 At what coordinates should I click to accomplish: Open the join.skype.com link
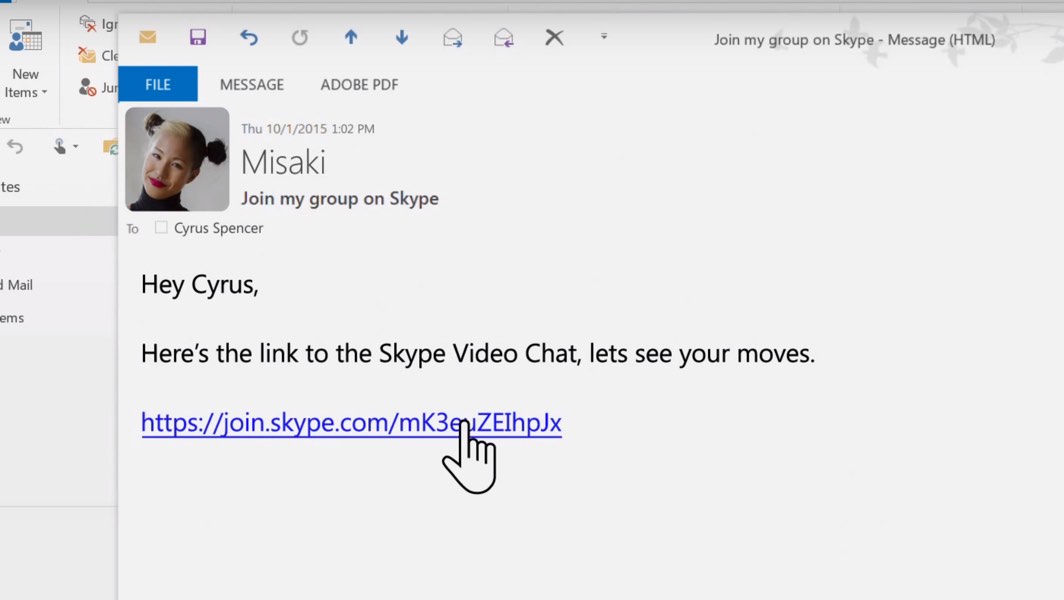coord(350,423)
